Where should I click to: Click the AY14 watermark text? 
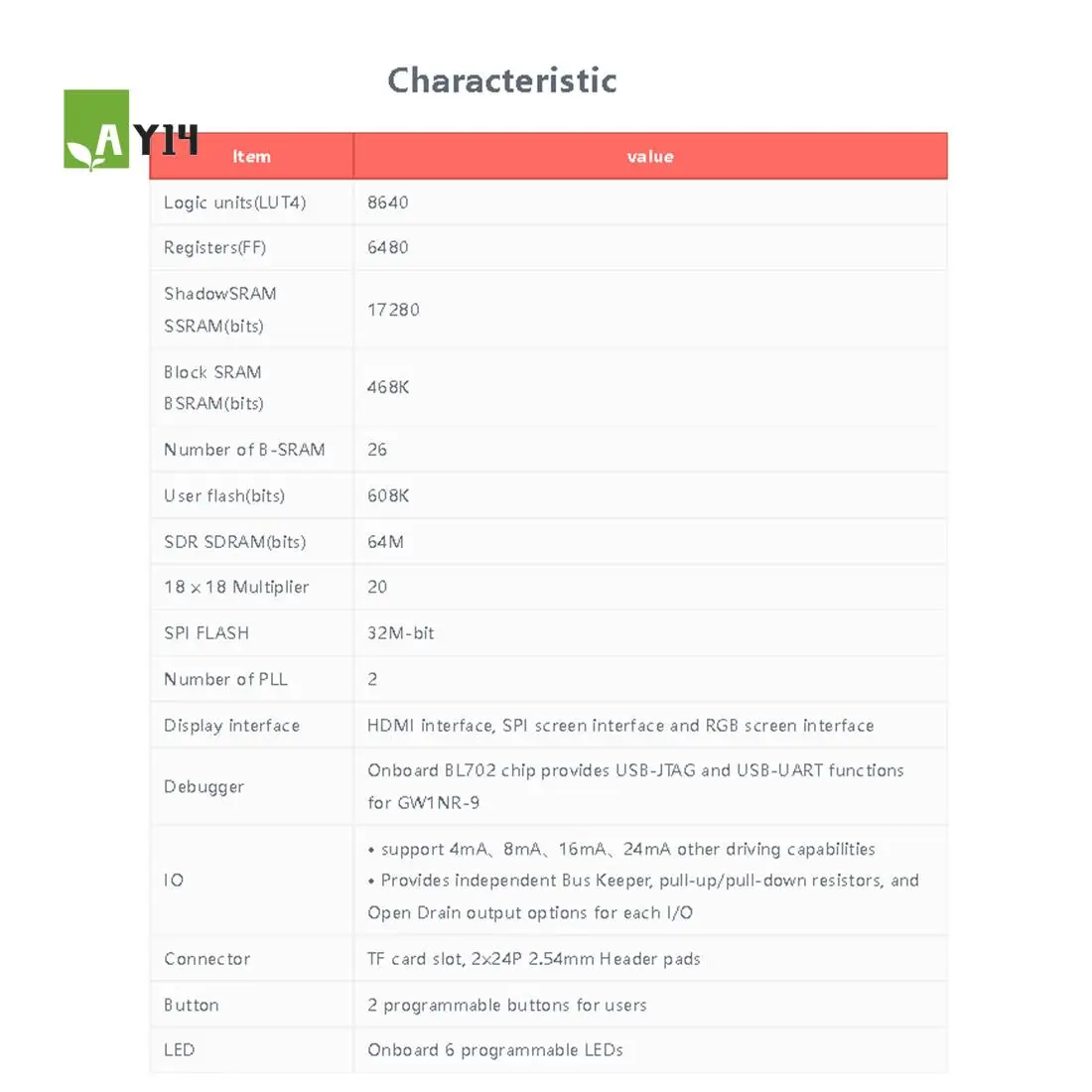[x=166, y=140]
